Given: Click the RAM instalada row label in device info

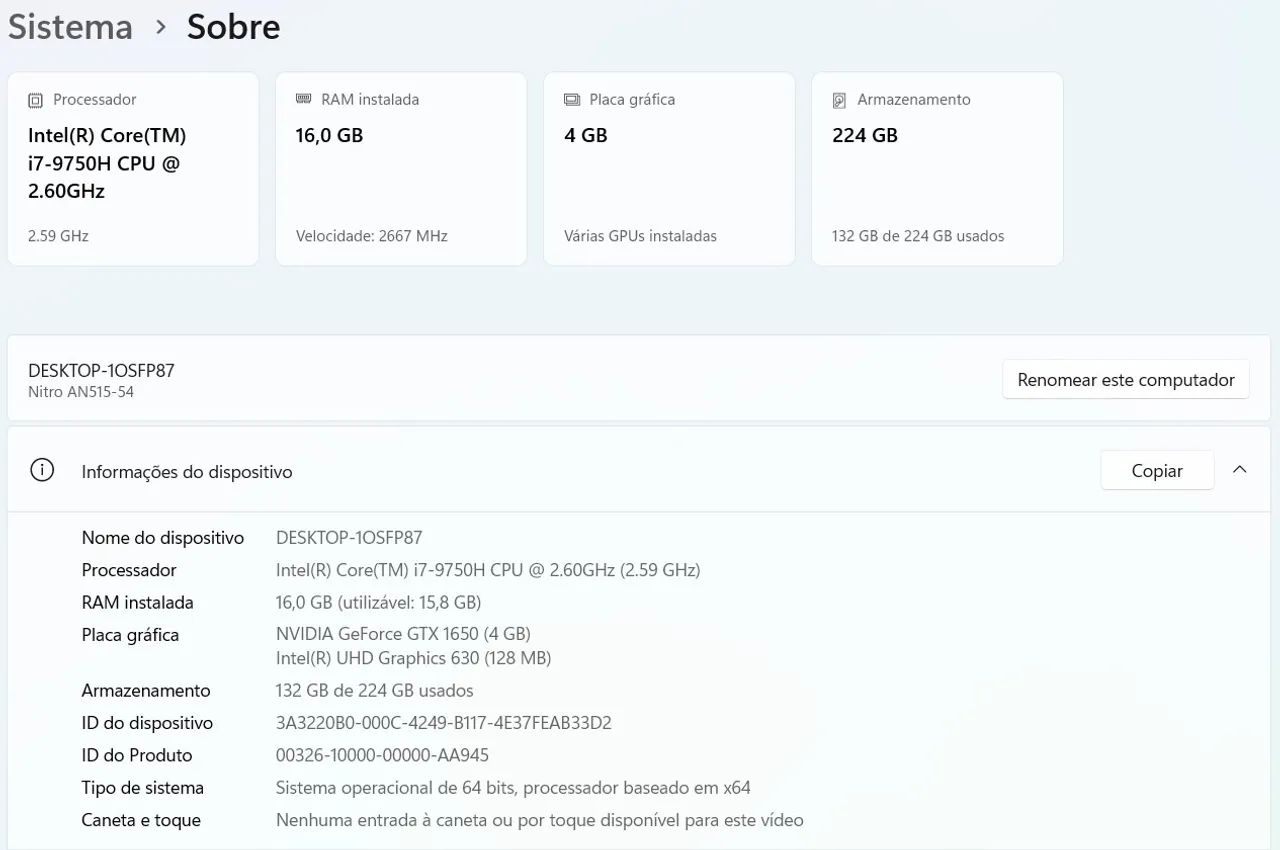Looking at the screenshot, I should [138, 602].
